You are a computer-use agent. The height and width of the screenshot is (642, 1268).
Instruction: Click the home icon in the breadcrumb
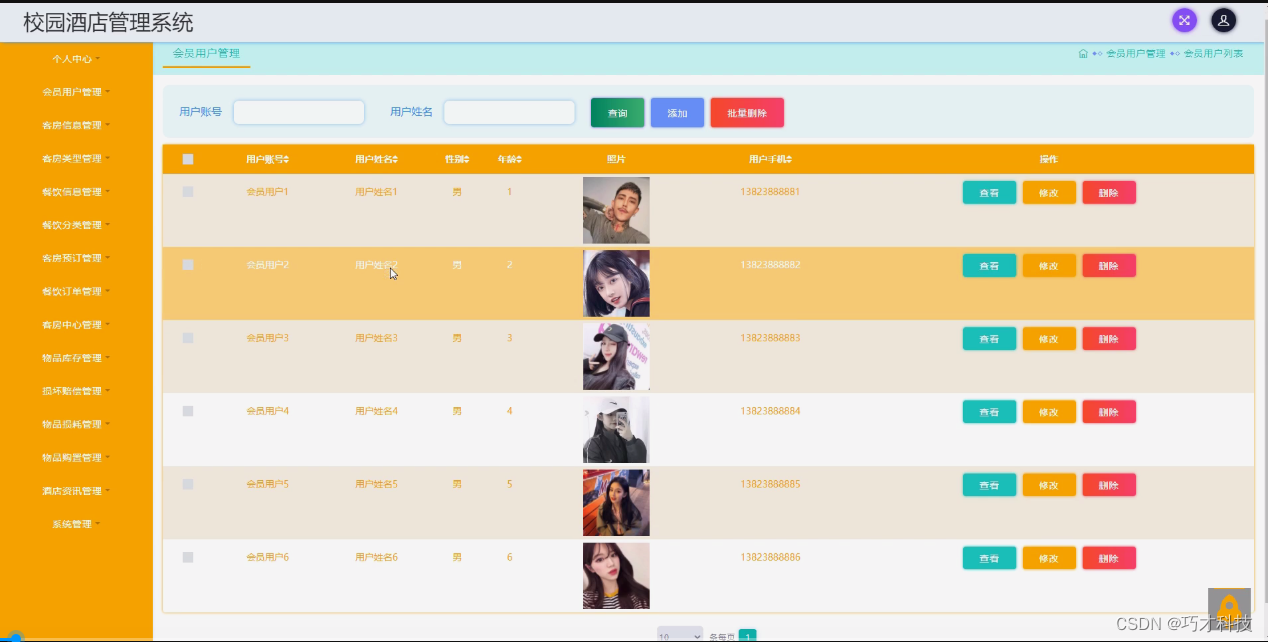(x=1083, y=54)
